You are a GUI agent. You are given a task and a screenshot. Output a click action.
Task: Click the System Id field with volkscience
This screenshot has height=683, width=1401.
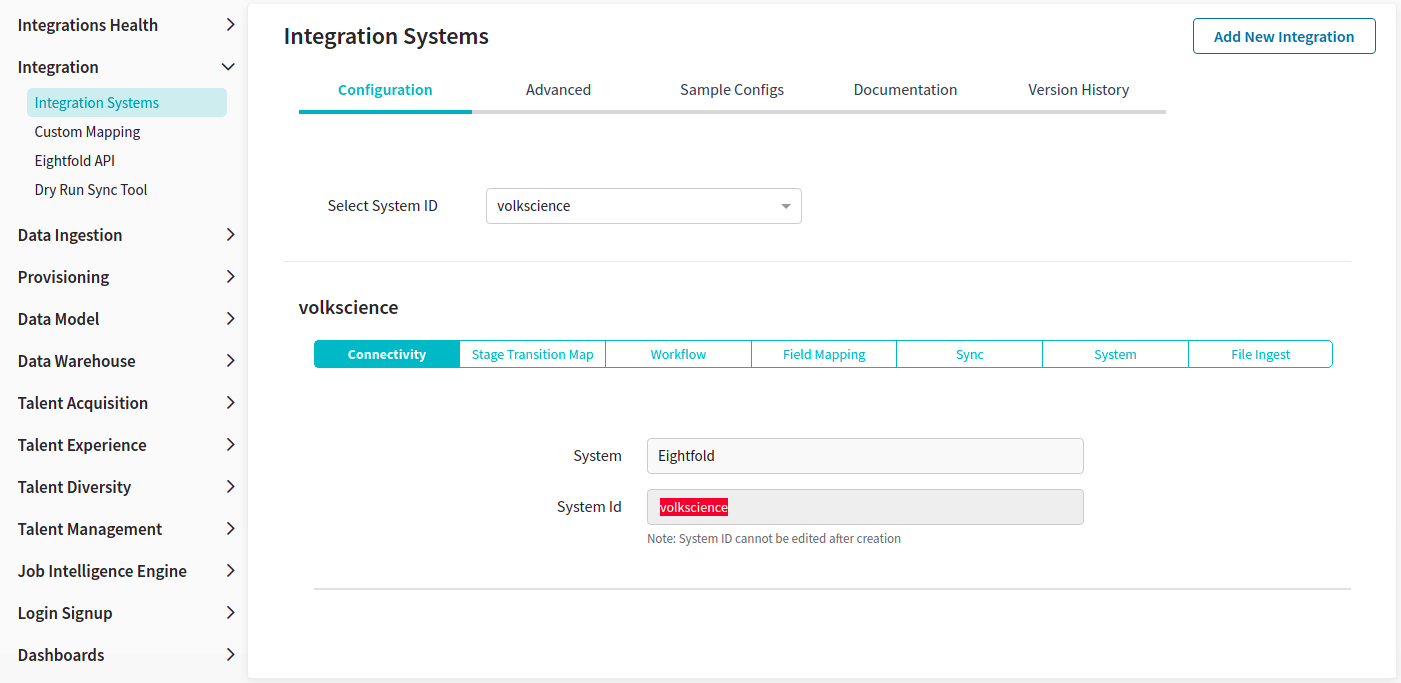click(865, 507)
